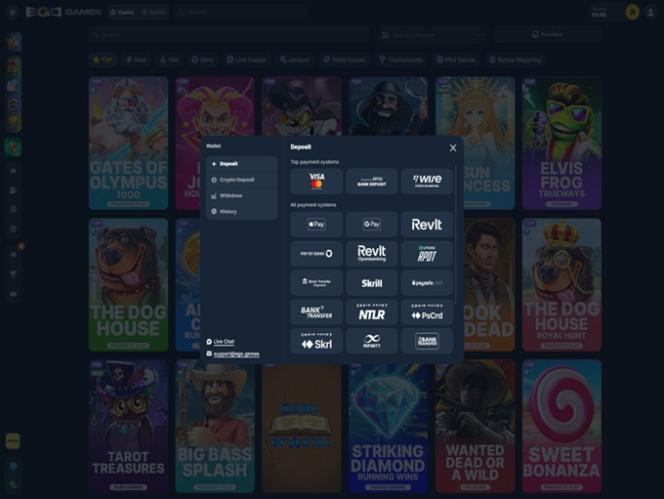Open the Withdraw wallet section
664x499 pixels.
[241, 195]
